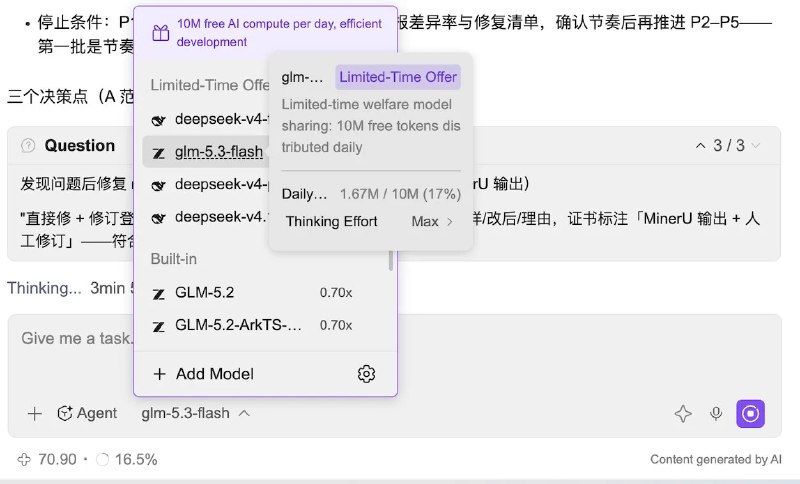Collapse the glm-5.3-flash model selector
Viewport: 800px width, 484px height.
pos(196,413)
